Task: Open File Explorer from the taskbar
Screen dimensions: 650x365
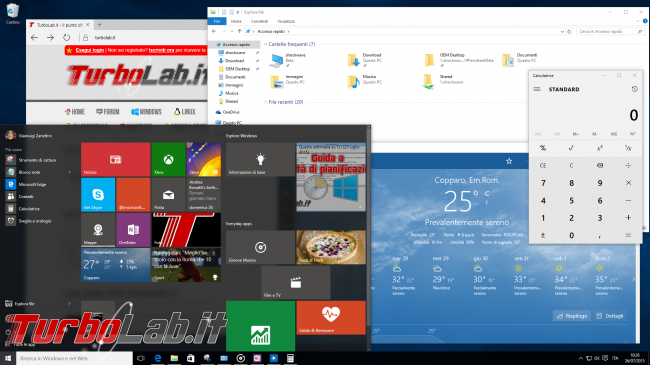Action: click(174, 358)
